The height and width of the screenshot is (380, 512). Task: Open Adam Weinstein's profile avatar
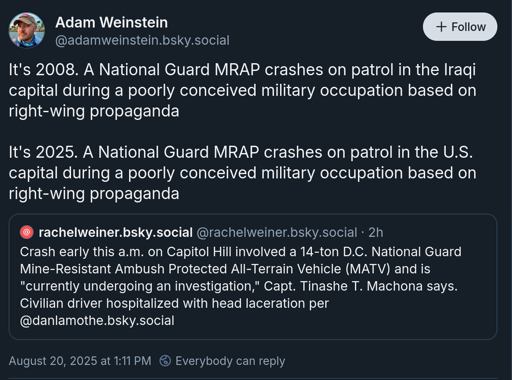click(x=26, y=30)
